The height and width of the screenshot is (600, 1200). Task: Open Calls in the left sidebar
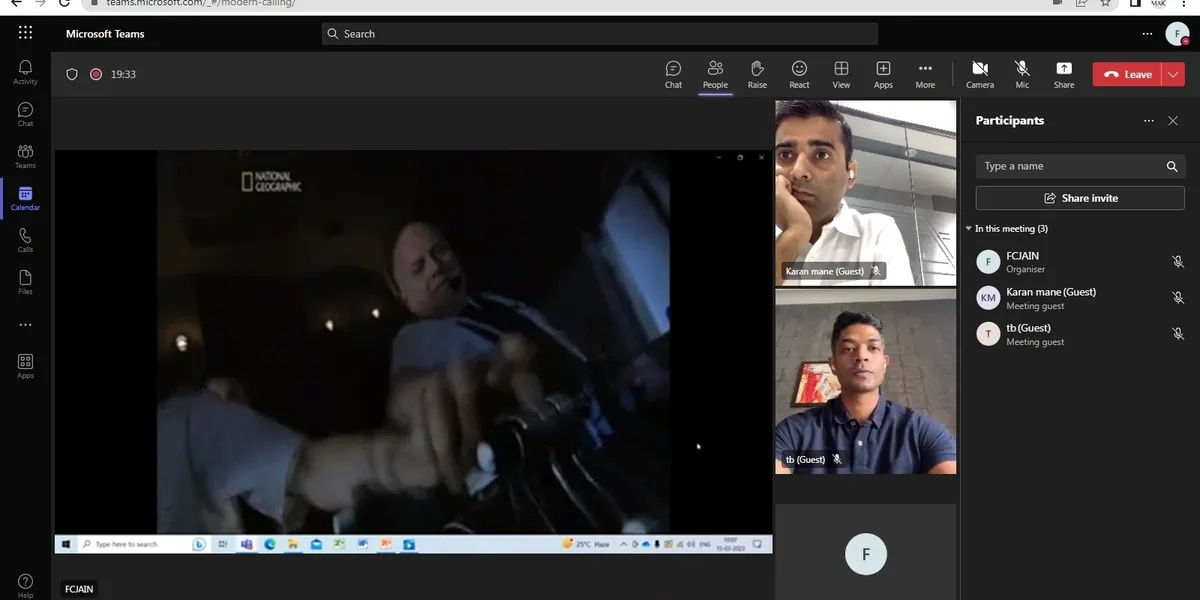point(25,240)
